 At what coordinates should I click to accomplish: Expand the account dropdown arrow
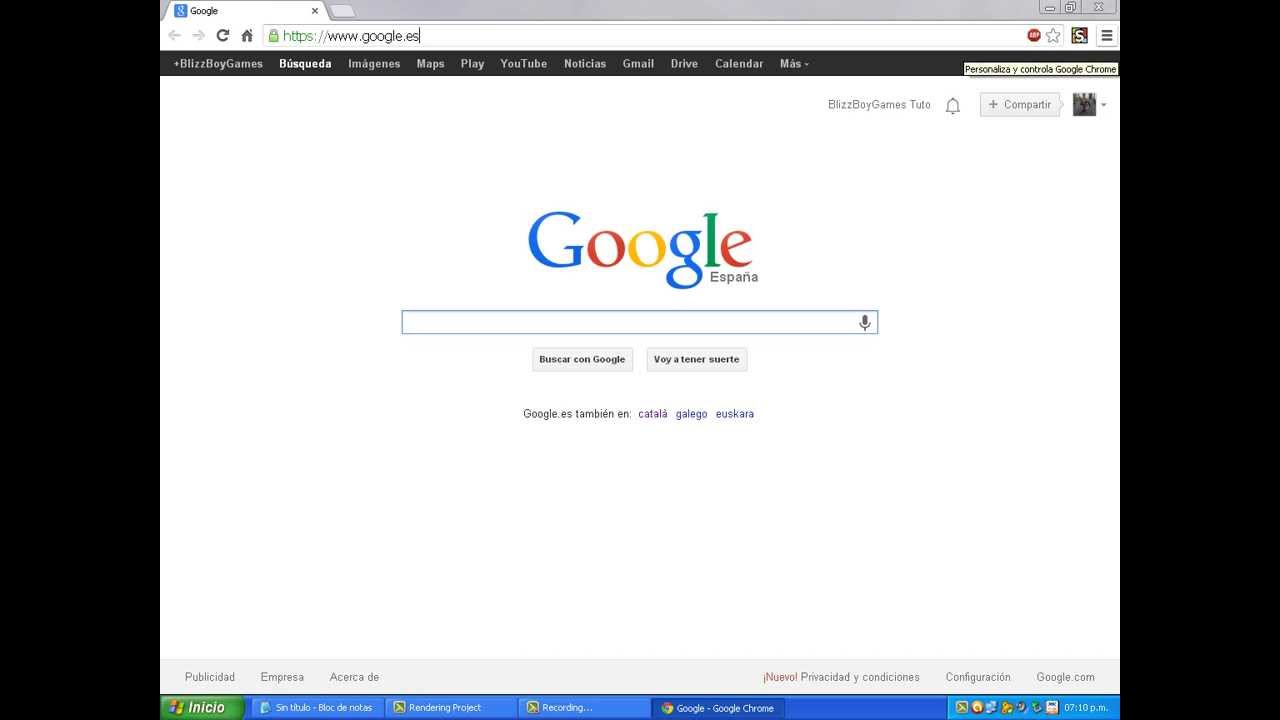[1103, 105]
